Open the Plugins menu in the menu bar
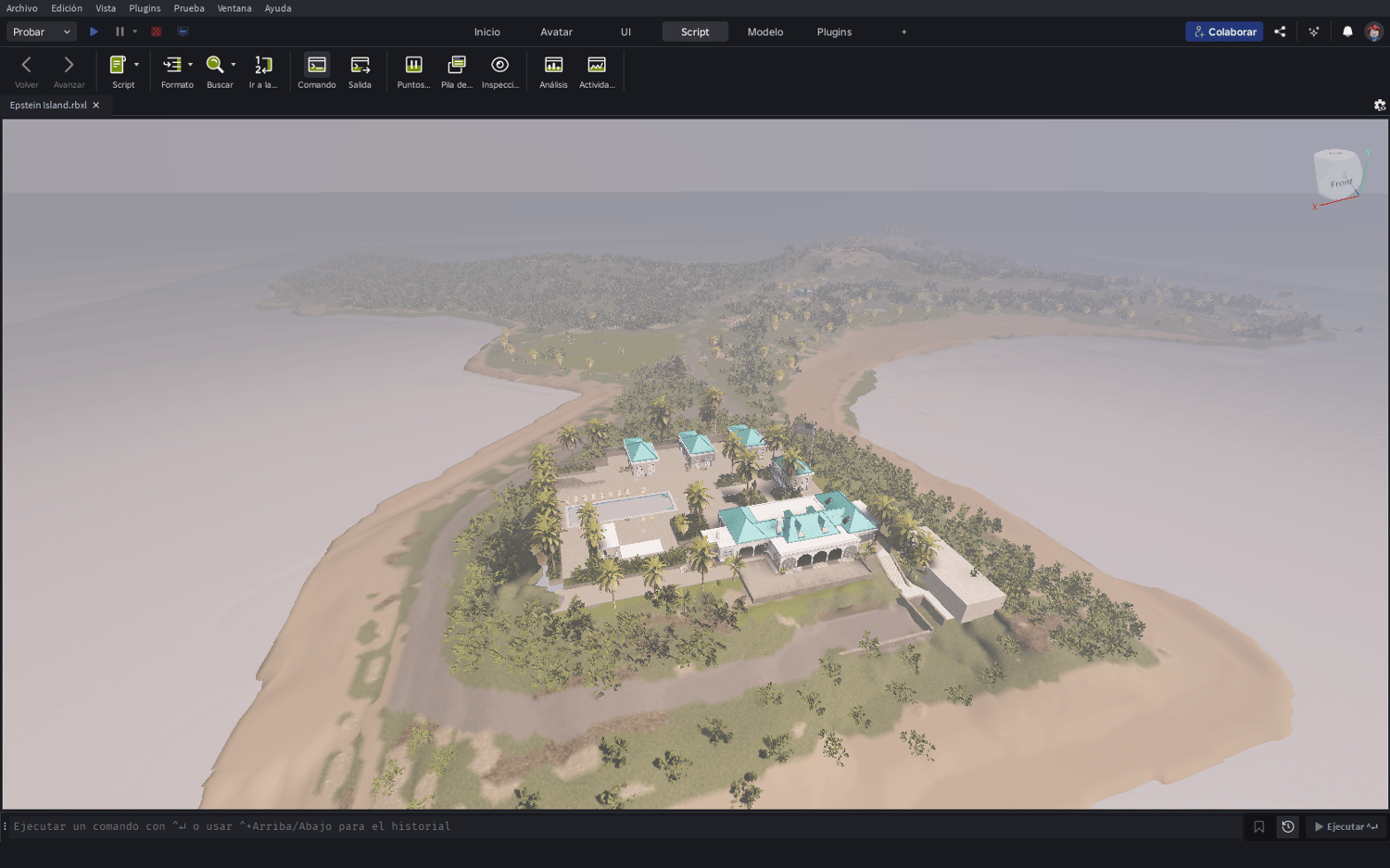Screen dimensions: 1390x868 point(145,8)
